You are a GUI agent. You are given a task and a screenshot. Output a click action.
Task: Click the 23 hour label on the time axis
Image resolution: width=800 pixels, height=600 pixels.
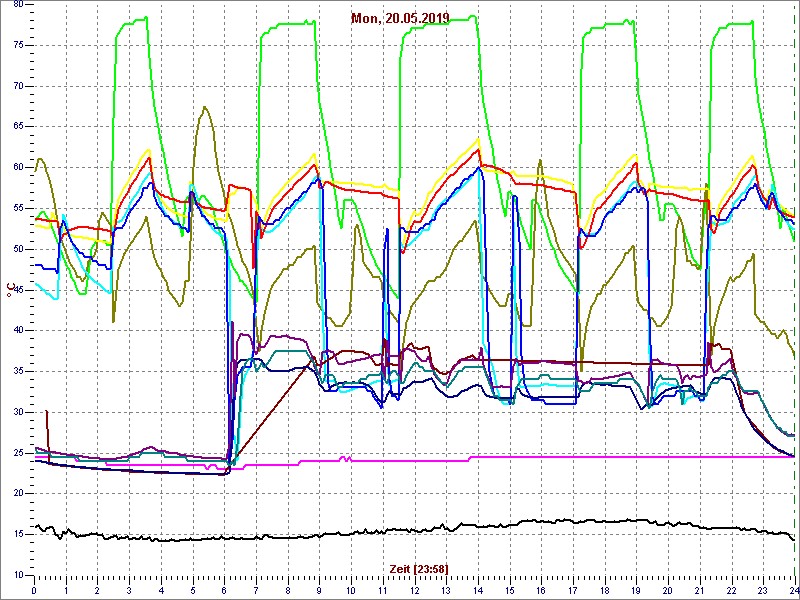[x=763, y=591]
